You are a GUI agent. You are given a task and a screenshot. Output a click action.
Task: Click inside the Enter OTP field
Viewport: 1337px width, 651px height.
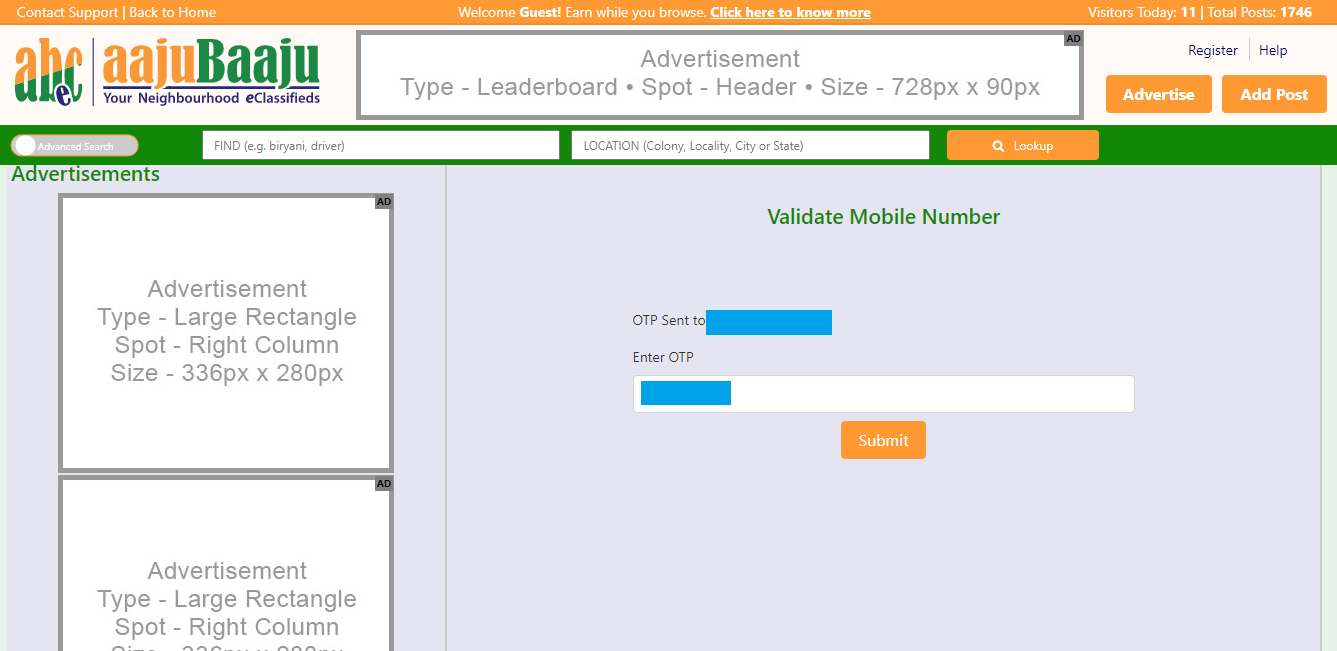[930, 394]
